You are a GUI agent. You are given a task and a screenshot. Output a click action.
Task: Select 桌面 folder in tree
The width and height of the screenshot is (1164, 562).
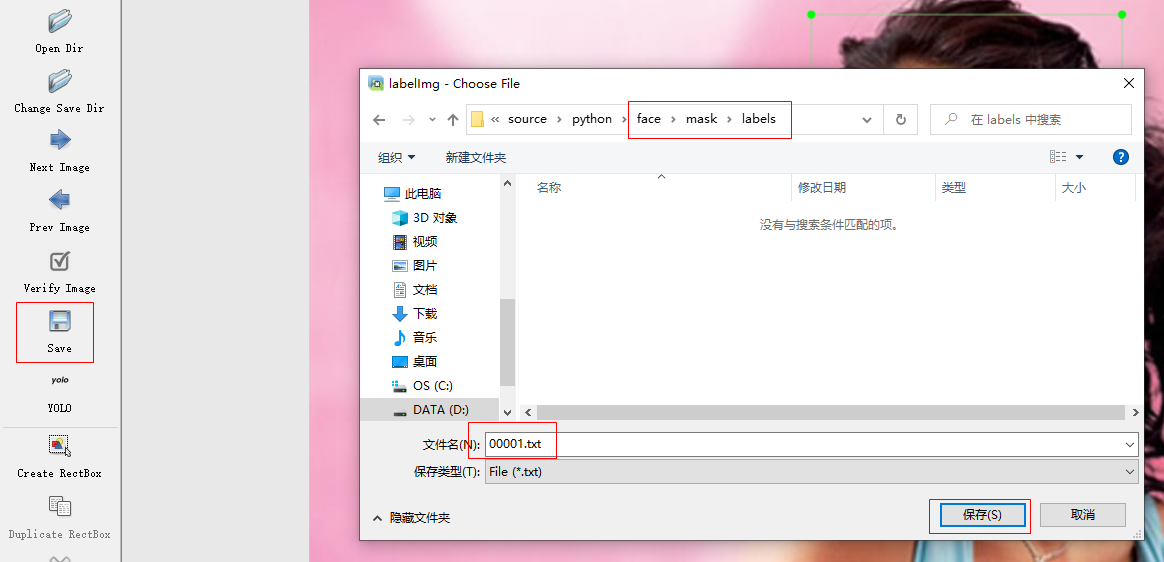(416, 362)
